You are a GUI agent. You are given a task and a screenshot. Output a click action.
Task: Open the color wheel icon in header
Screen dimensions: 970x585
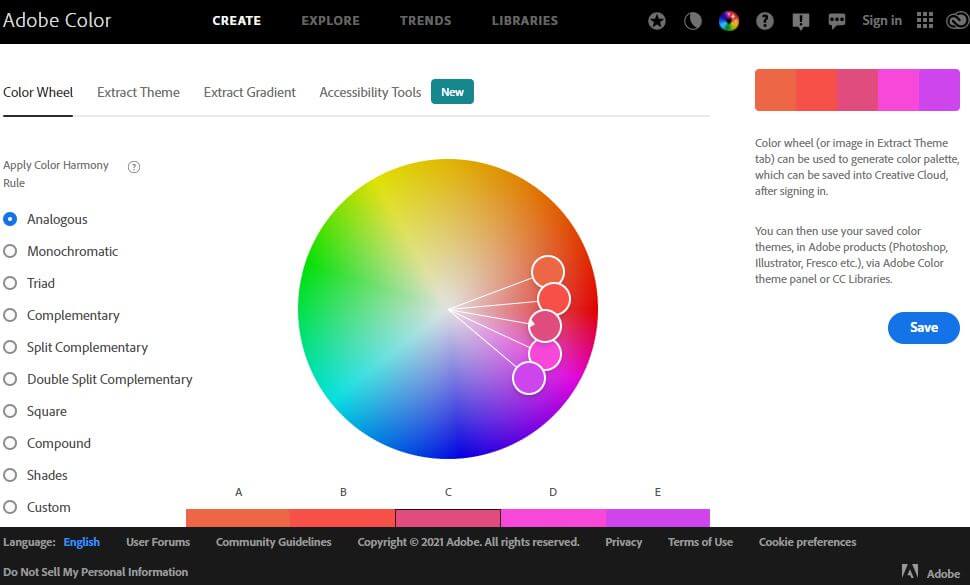pyautogui.click(x=729, y=21)
